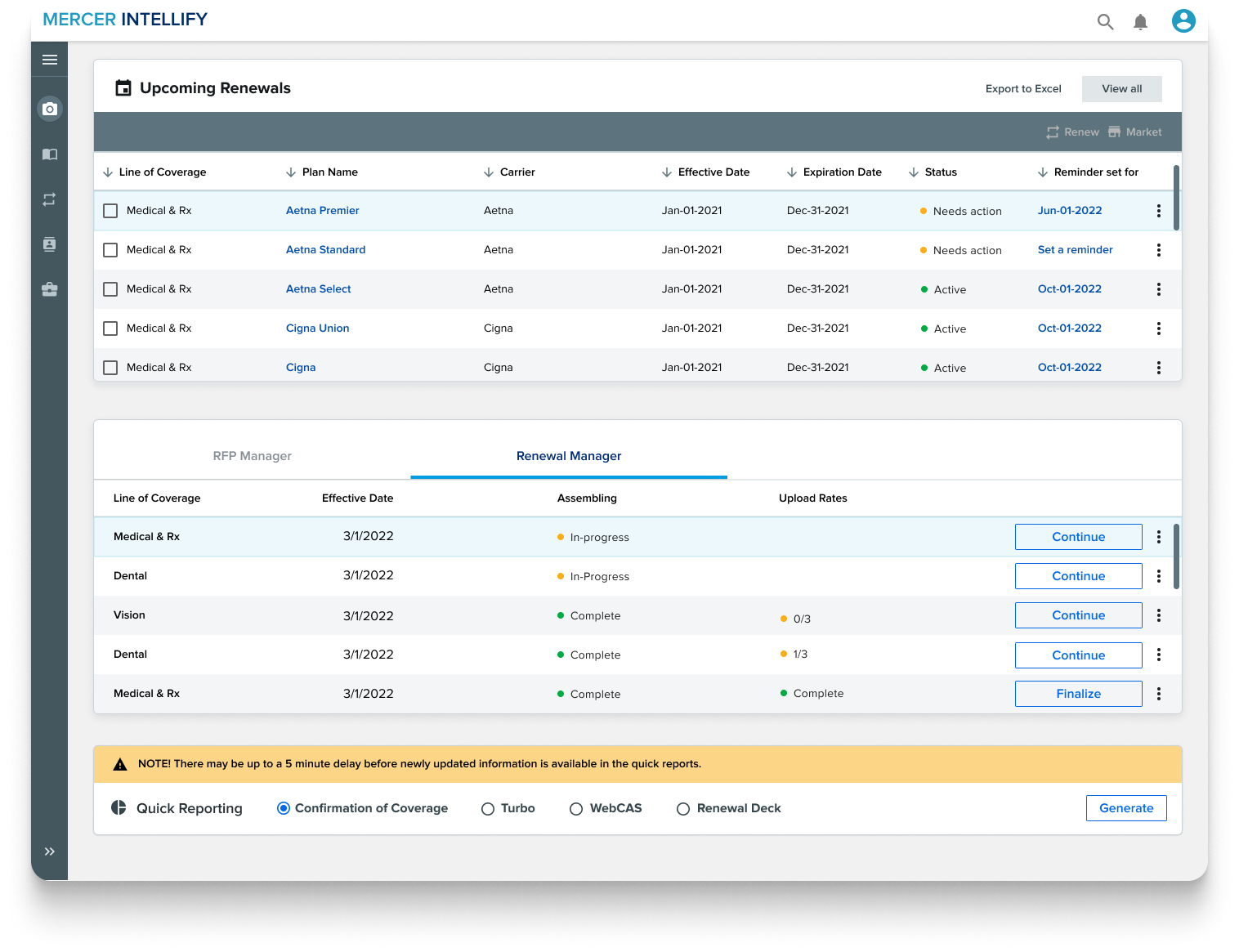Screen dimensions: 1239x952
Task: Open kebab menu for Medical & Rx In-progress row
Action: click(1159, 537)
